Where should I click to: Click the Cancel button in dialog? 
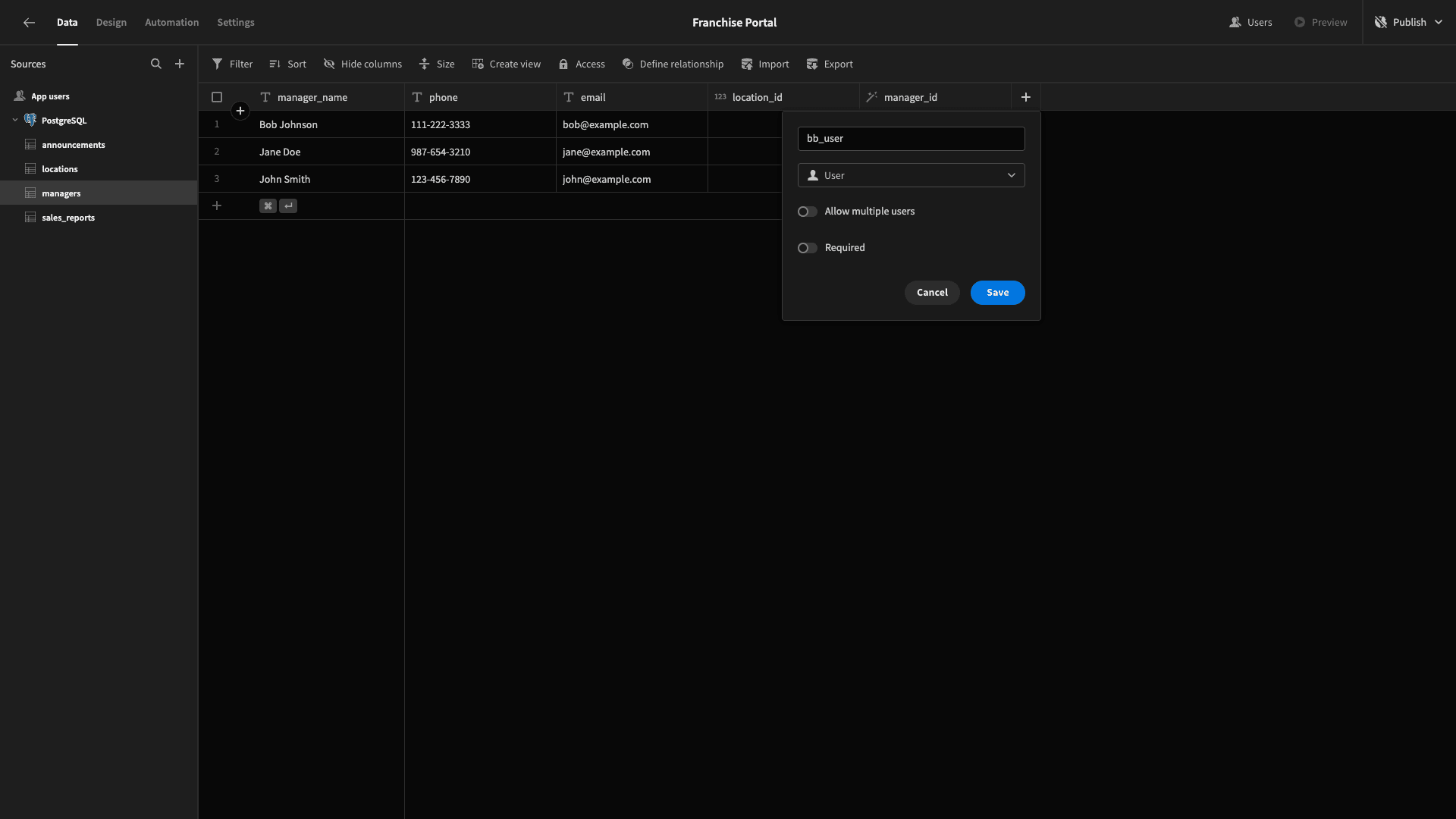[x=932, y=292]
